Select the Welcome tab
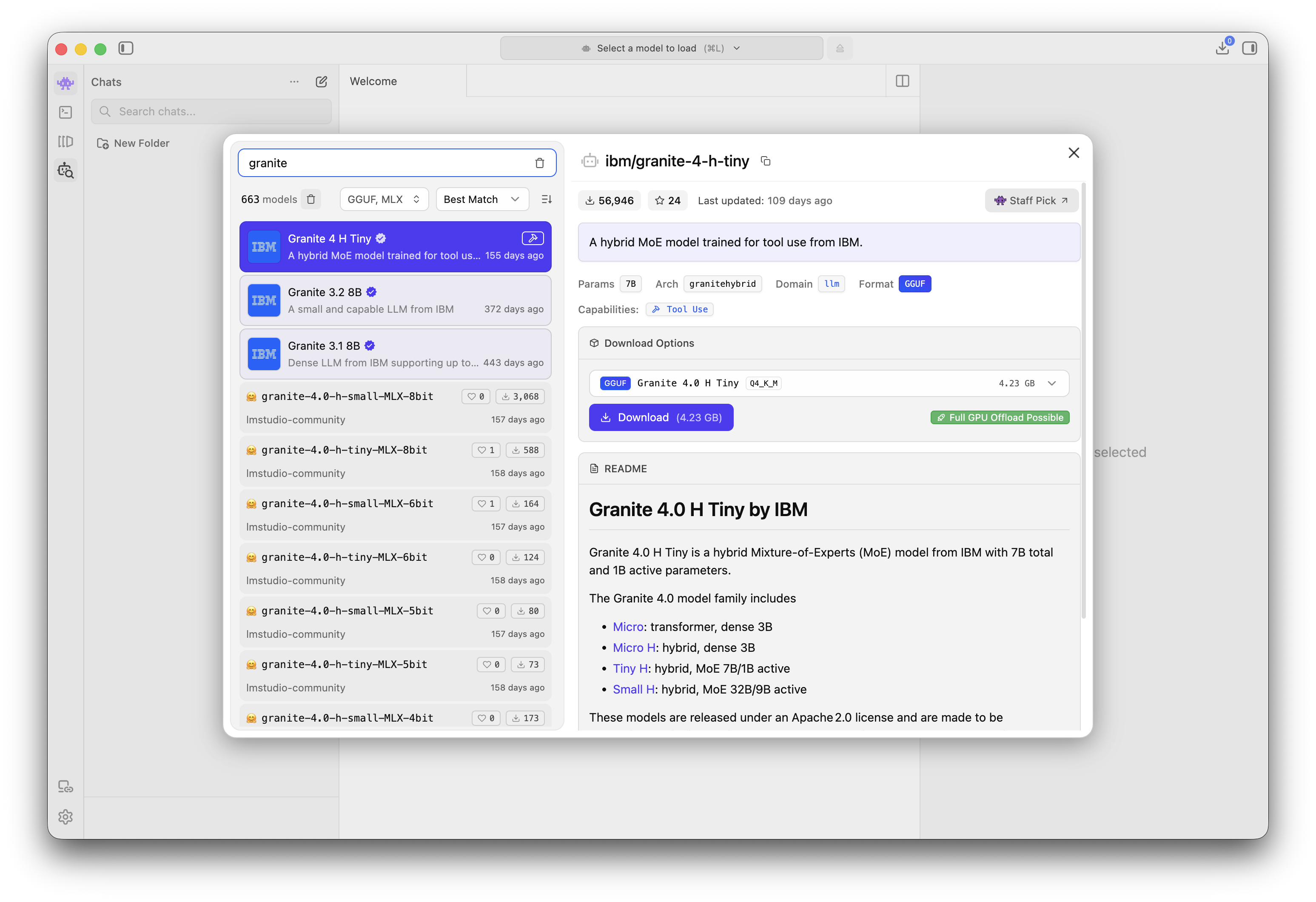This screenshot has width=1316, height=902. (x=374, y=81)
